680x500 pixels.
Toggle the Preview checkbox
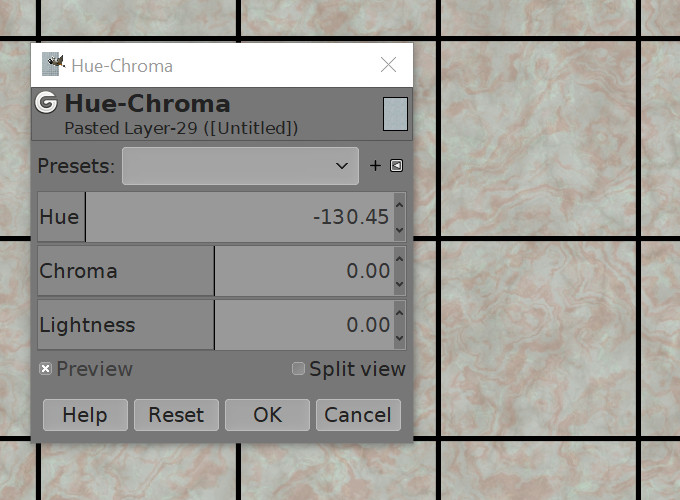click(x=45, y=369)
